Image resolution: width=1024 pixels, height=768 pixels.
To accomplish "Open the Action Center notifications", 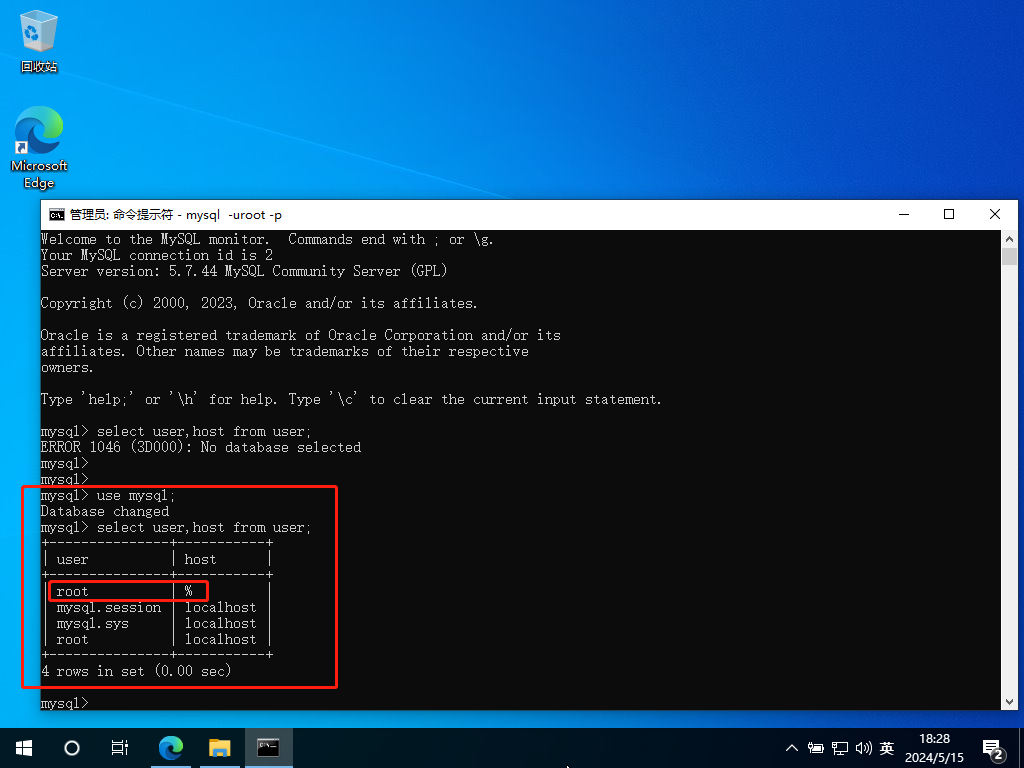I will [993, 748].
